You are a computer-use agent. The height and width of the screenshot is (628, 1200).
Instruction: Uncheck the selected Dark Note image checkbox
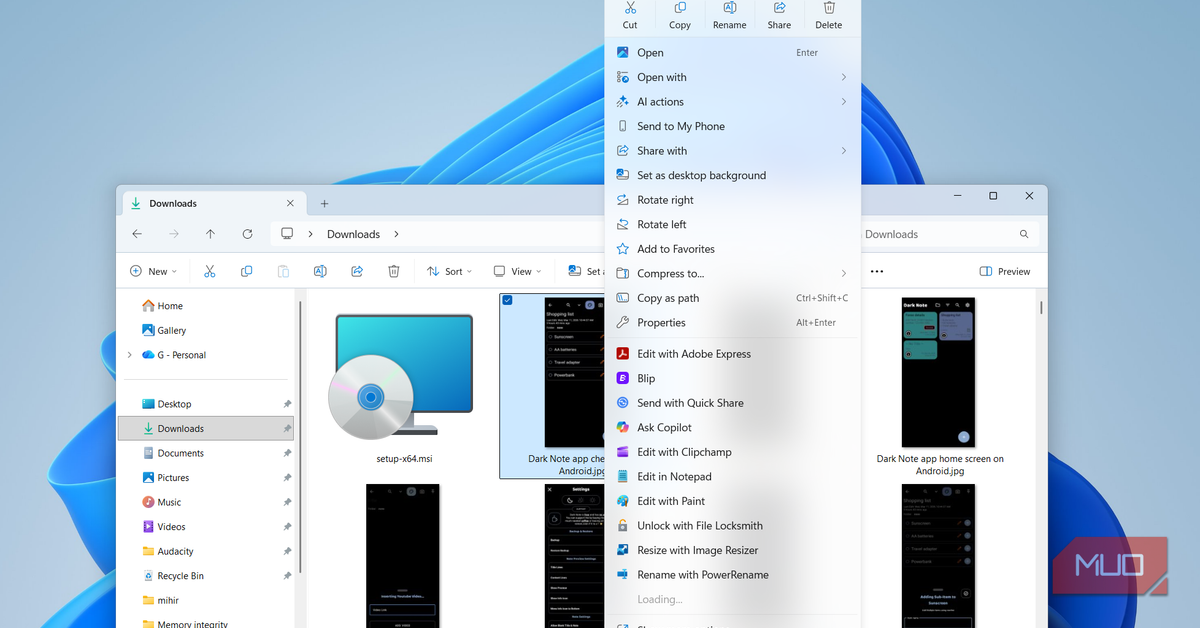pos(508,300)
